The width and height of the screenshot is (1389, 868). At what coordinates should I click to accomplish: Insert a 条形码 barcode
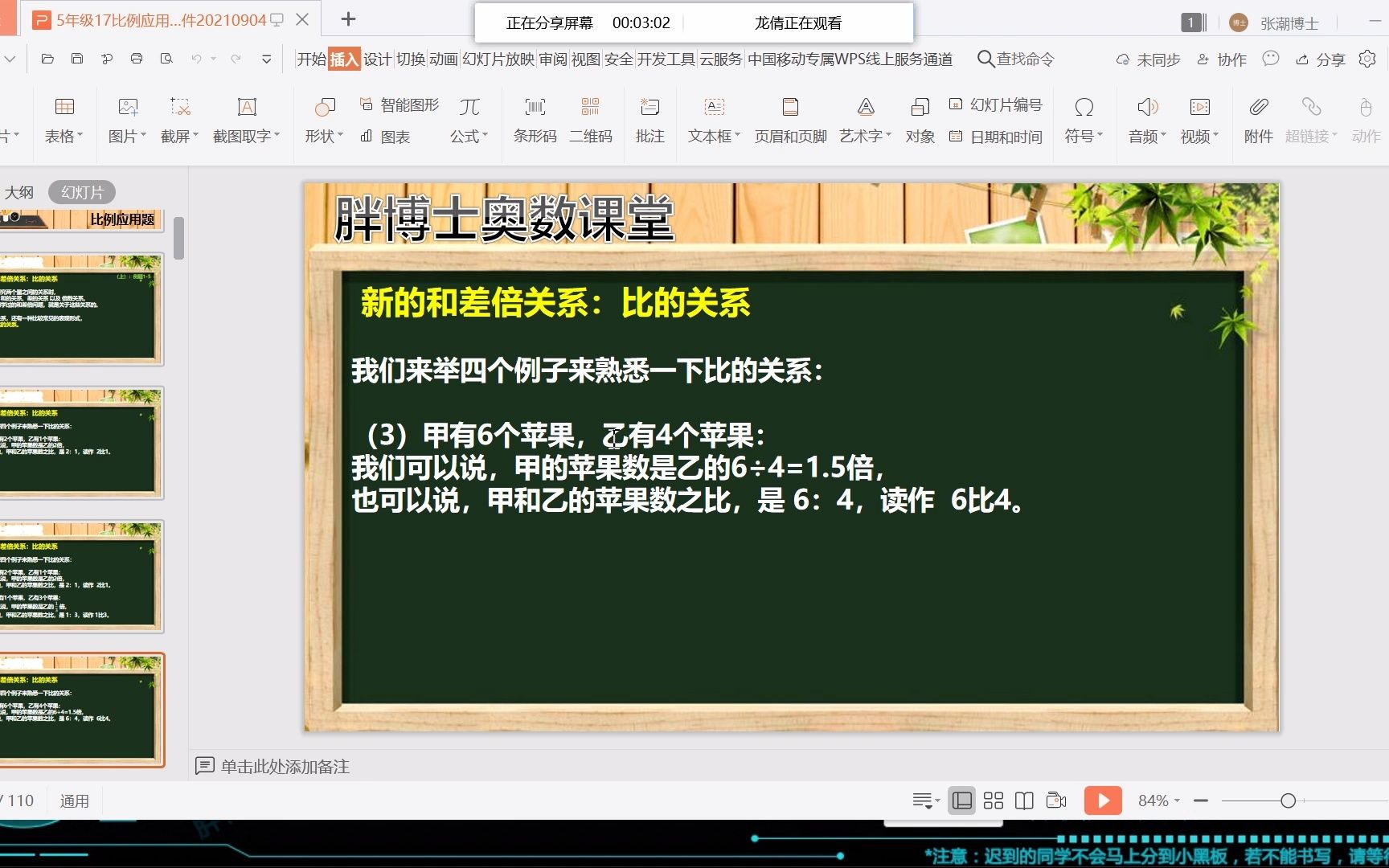point(535,119)
